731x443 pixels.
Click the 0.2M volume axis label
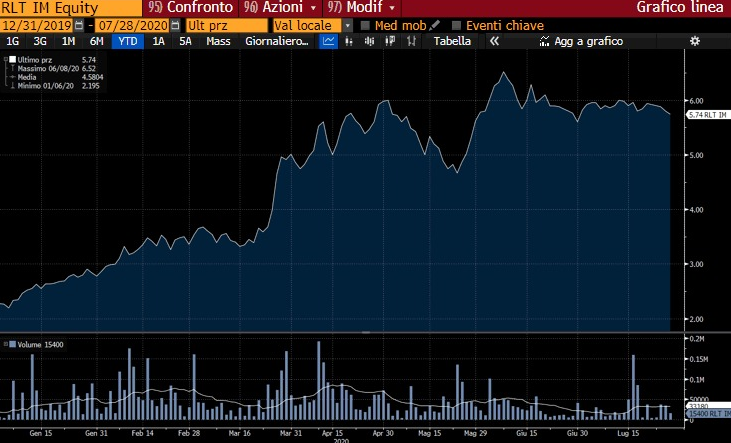point(697,339)
